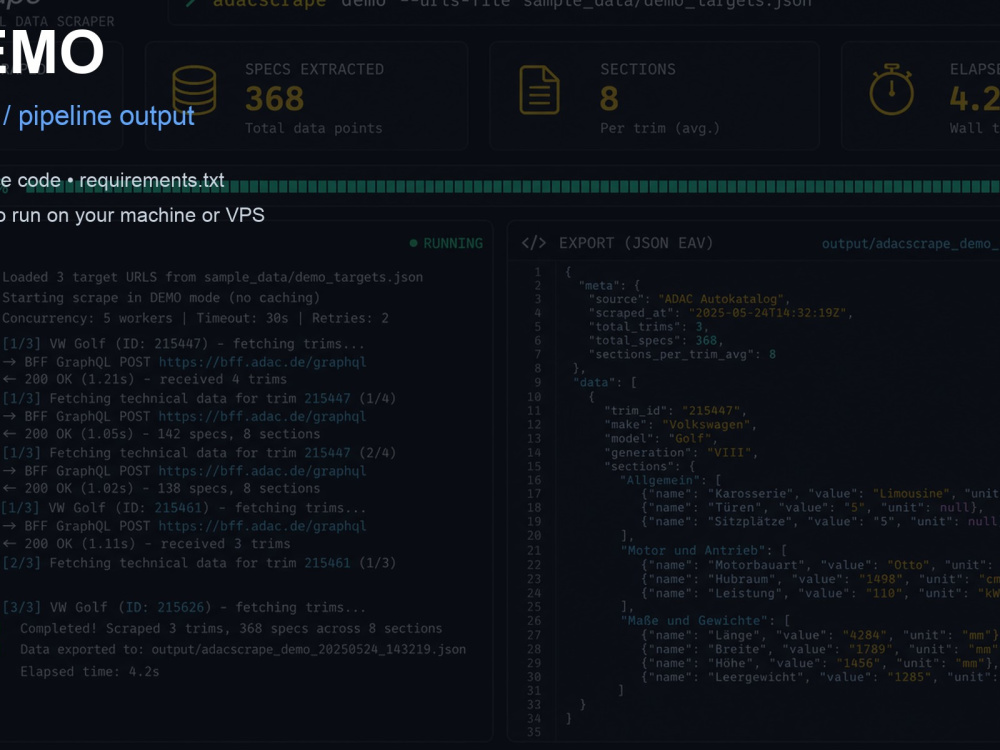Click the '200 OK (1.21s) - received 4 trims' line
This screenshot has height=750, width=1000.
click(x=145, y=379)
